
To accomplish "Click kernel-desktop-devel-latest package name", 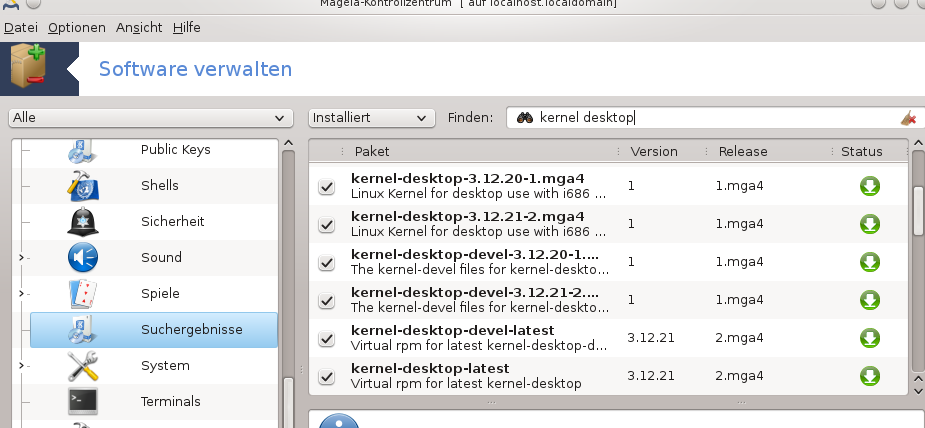I will [x=452, y=330].
